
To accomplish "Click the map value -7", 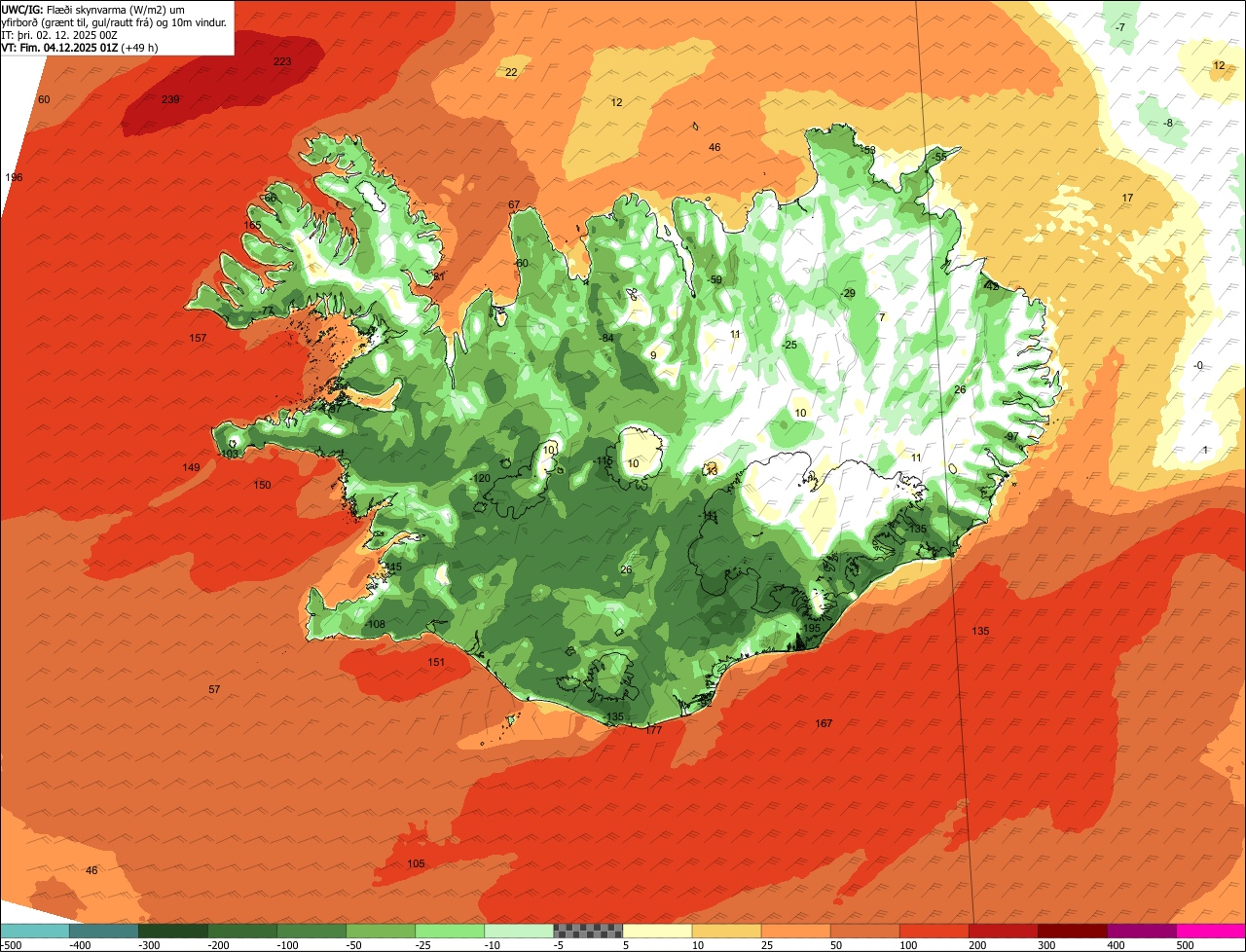I will click(1120, 27).
